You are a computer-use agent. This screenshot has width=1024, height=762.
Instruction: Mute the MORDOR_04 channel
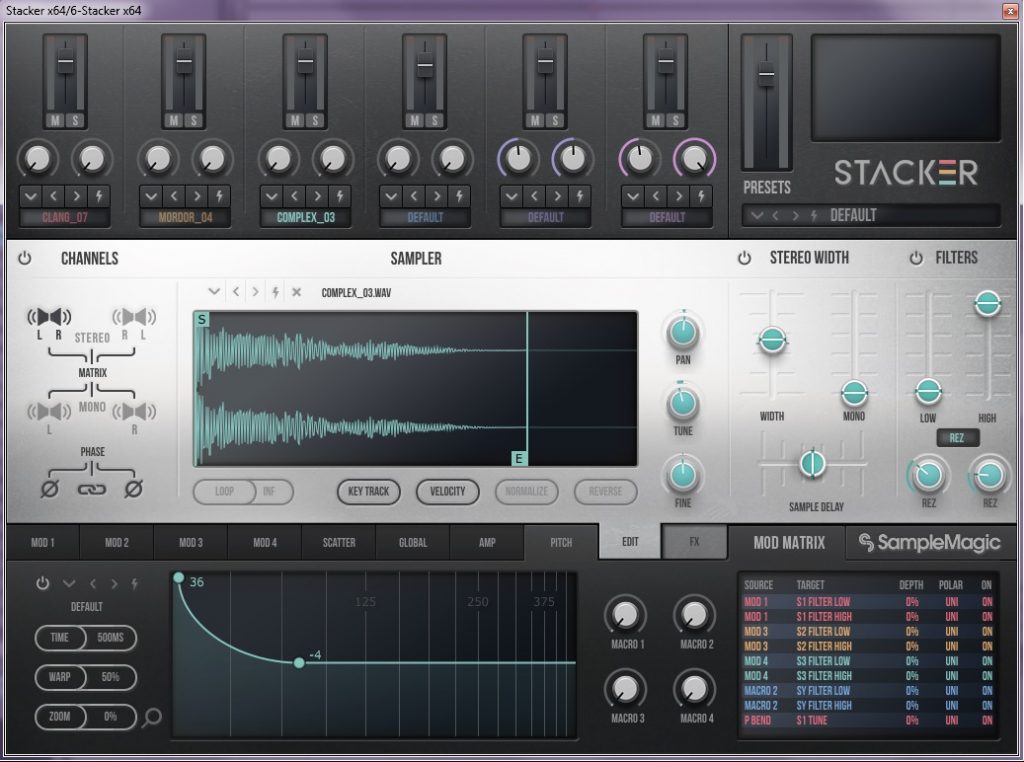click(174, 121)
